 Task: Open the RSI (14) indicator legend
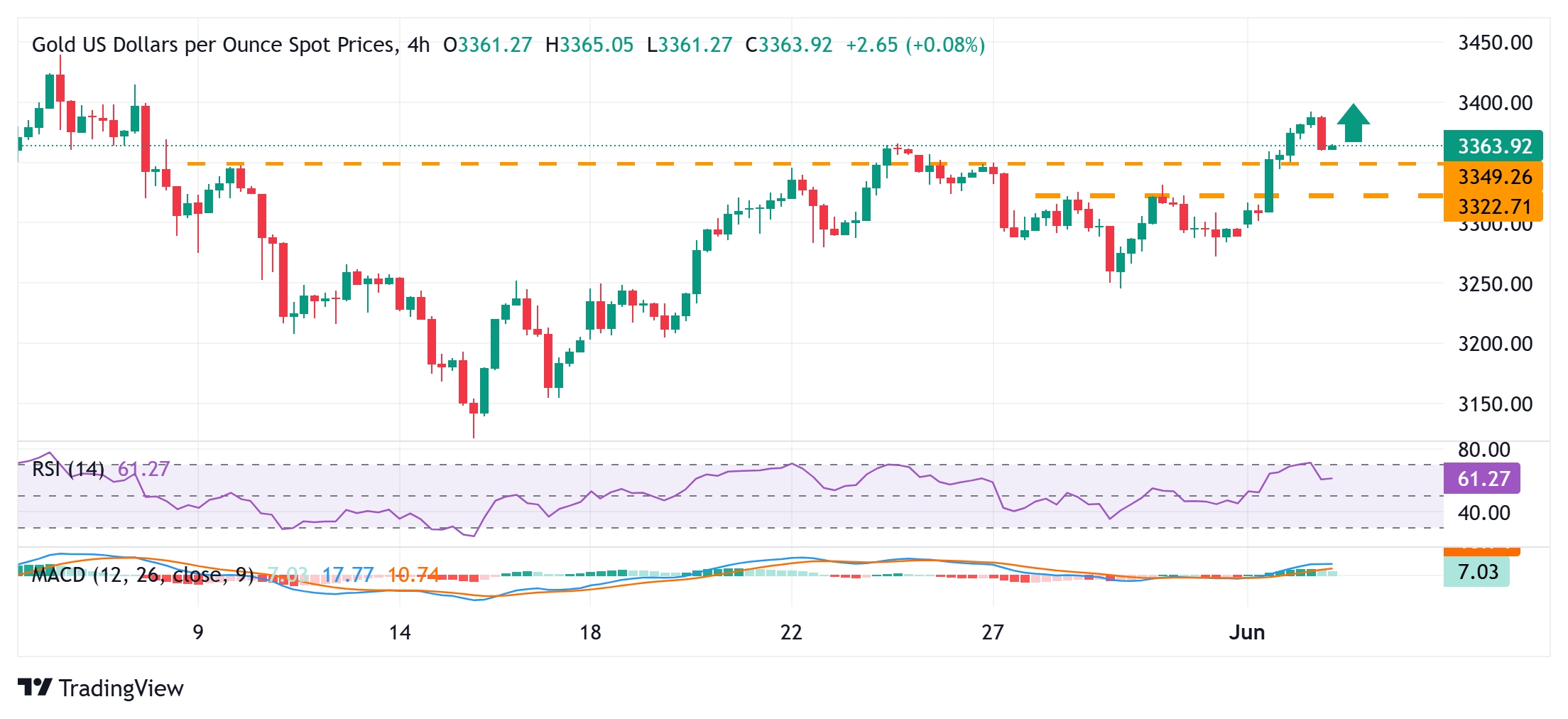point(68,469)
